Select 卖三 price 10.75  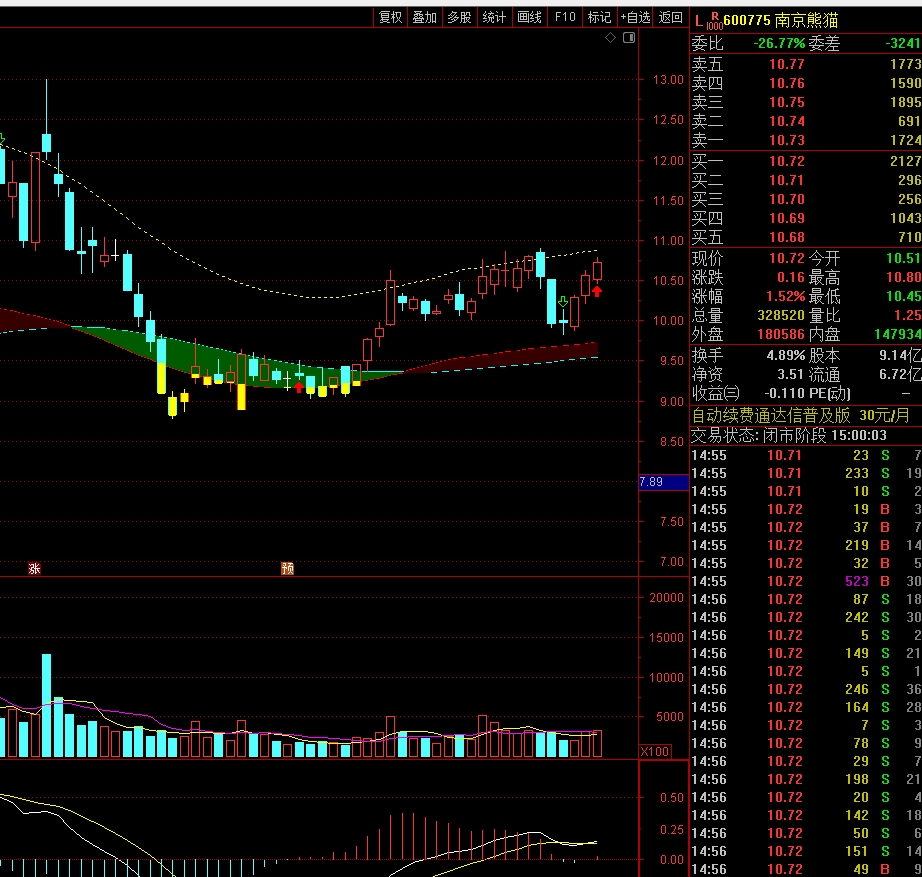[786, 102]
